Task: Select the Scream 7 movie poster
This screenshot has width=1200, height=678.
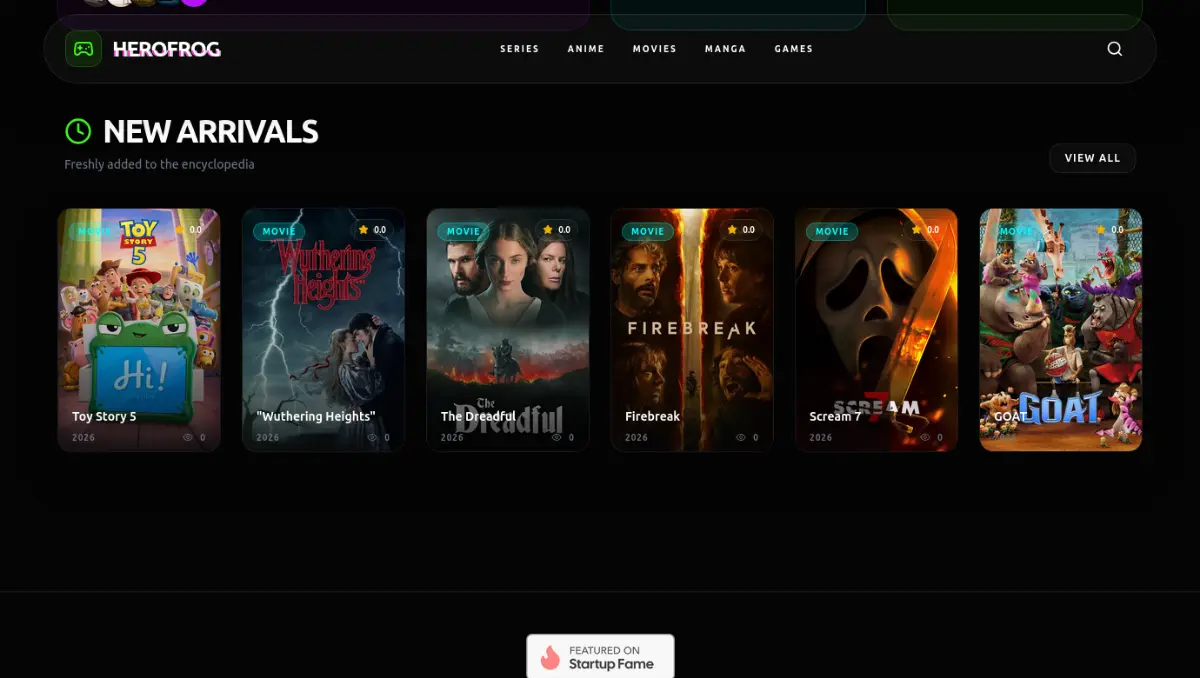Action: 876,330
